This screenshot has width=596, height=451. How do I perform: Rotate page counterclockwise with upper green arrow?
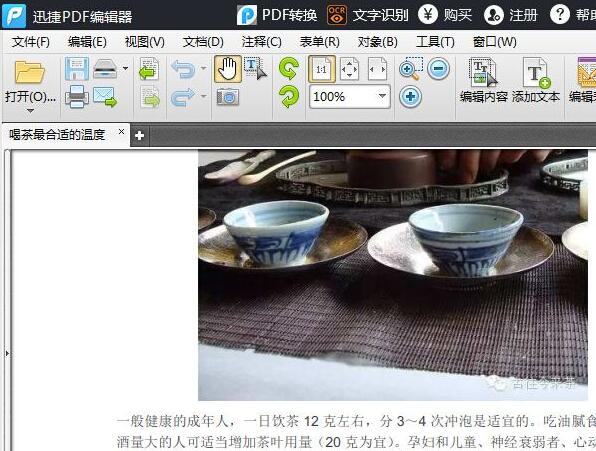(288, 68)
